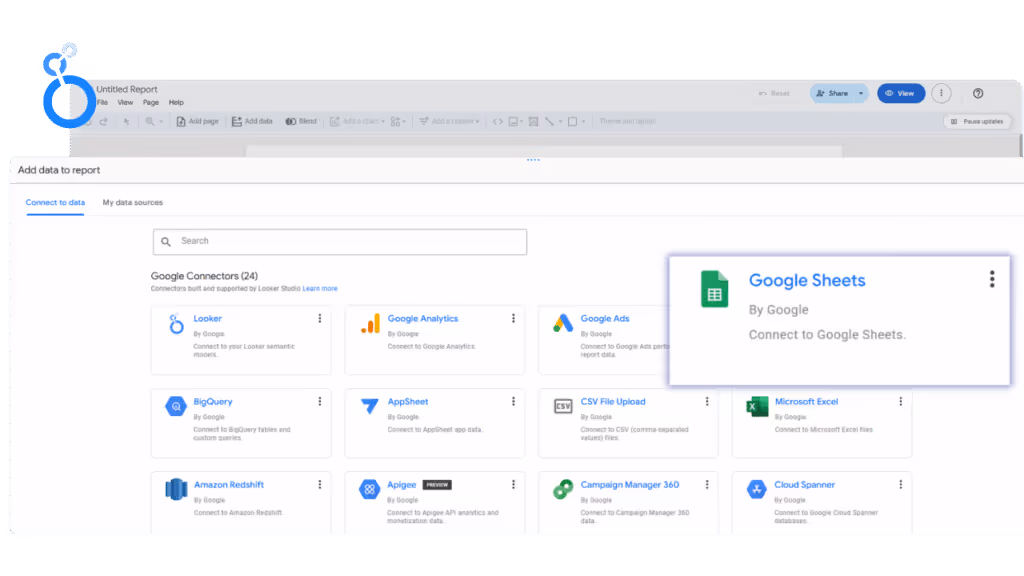Click the Learn more link

[320, 288]
